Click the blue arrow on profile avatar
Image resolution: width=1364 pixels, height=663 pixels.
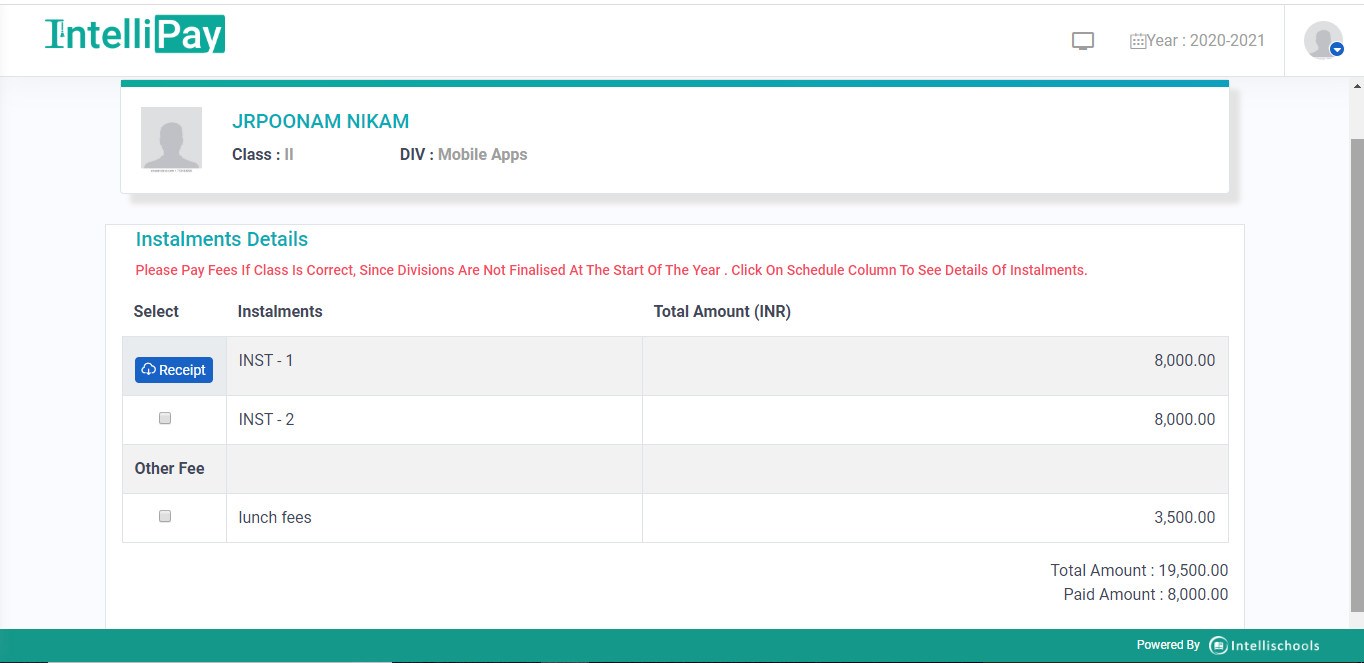click(x=1337, y=50)
